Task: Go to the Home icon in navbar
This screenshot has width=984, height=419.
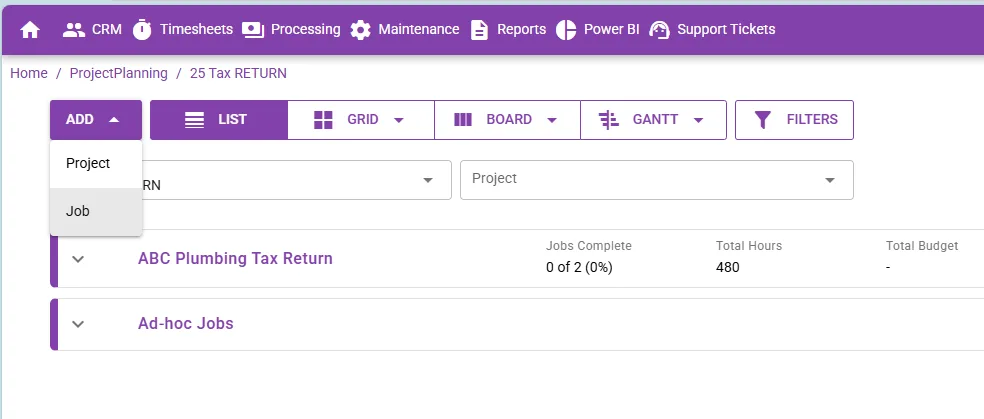Action: click(x=30, y=29)
